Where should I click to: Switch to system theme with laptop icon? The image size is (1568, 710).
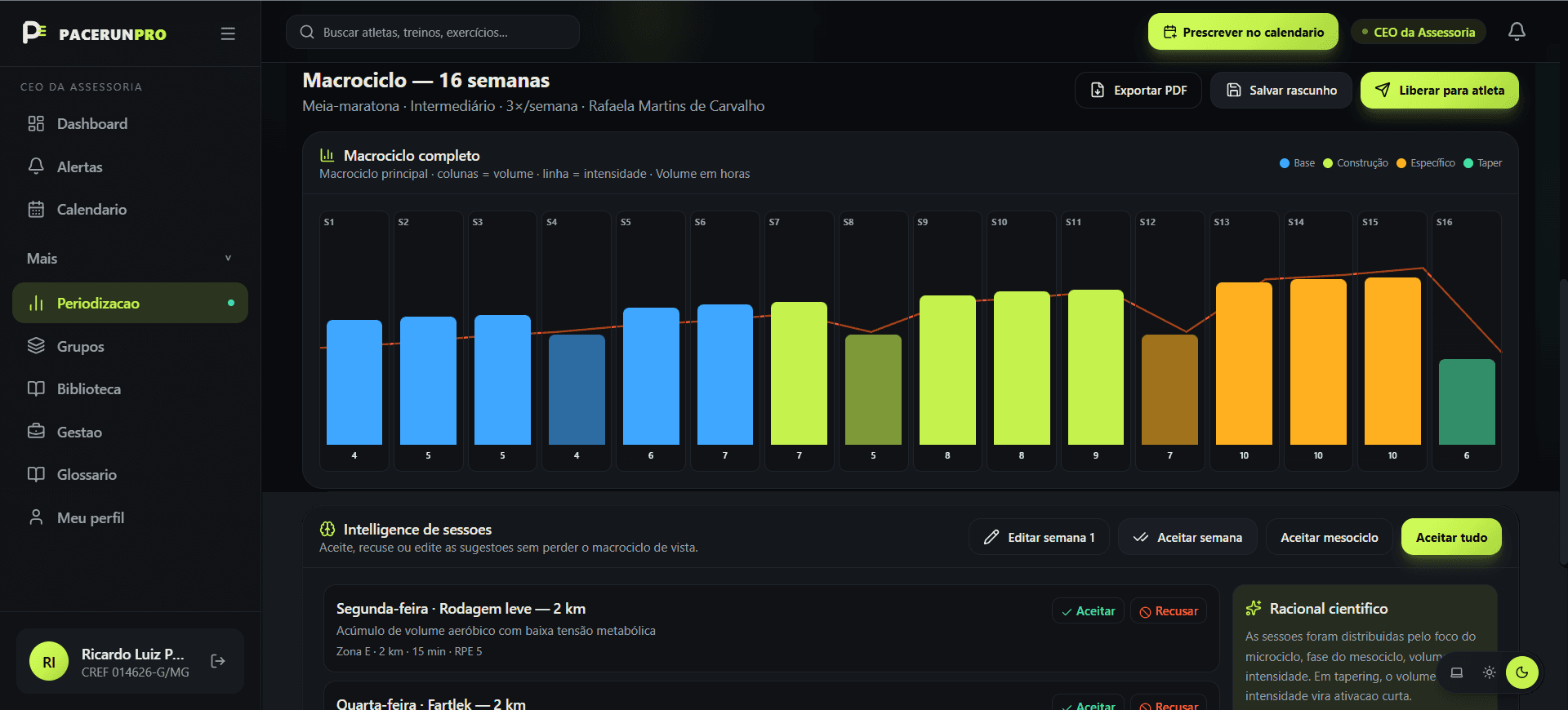1456,672
